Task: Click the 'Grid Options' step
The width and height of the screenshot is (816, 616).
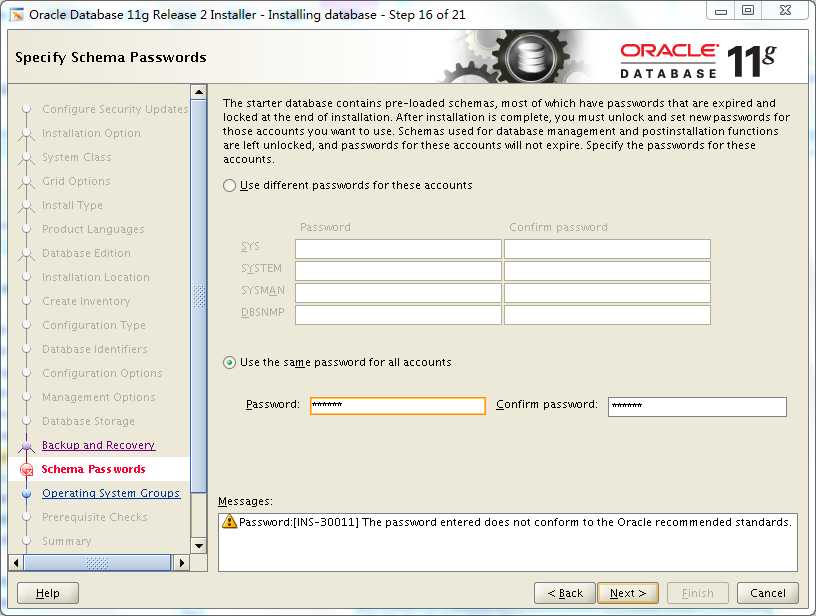Action: [x=76, y=181]
